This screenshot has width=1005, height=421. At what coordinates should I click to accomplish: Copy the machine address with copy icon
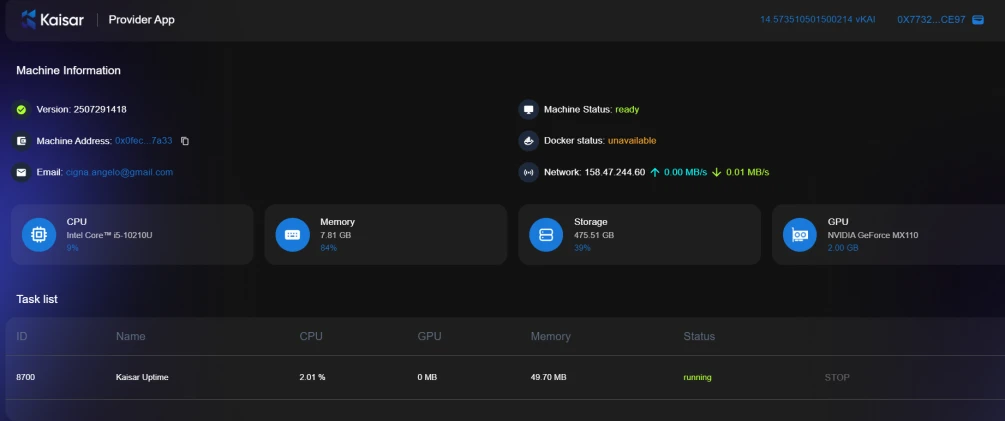click(x=185, y=141)
